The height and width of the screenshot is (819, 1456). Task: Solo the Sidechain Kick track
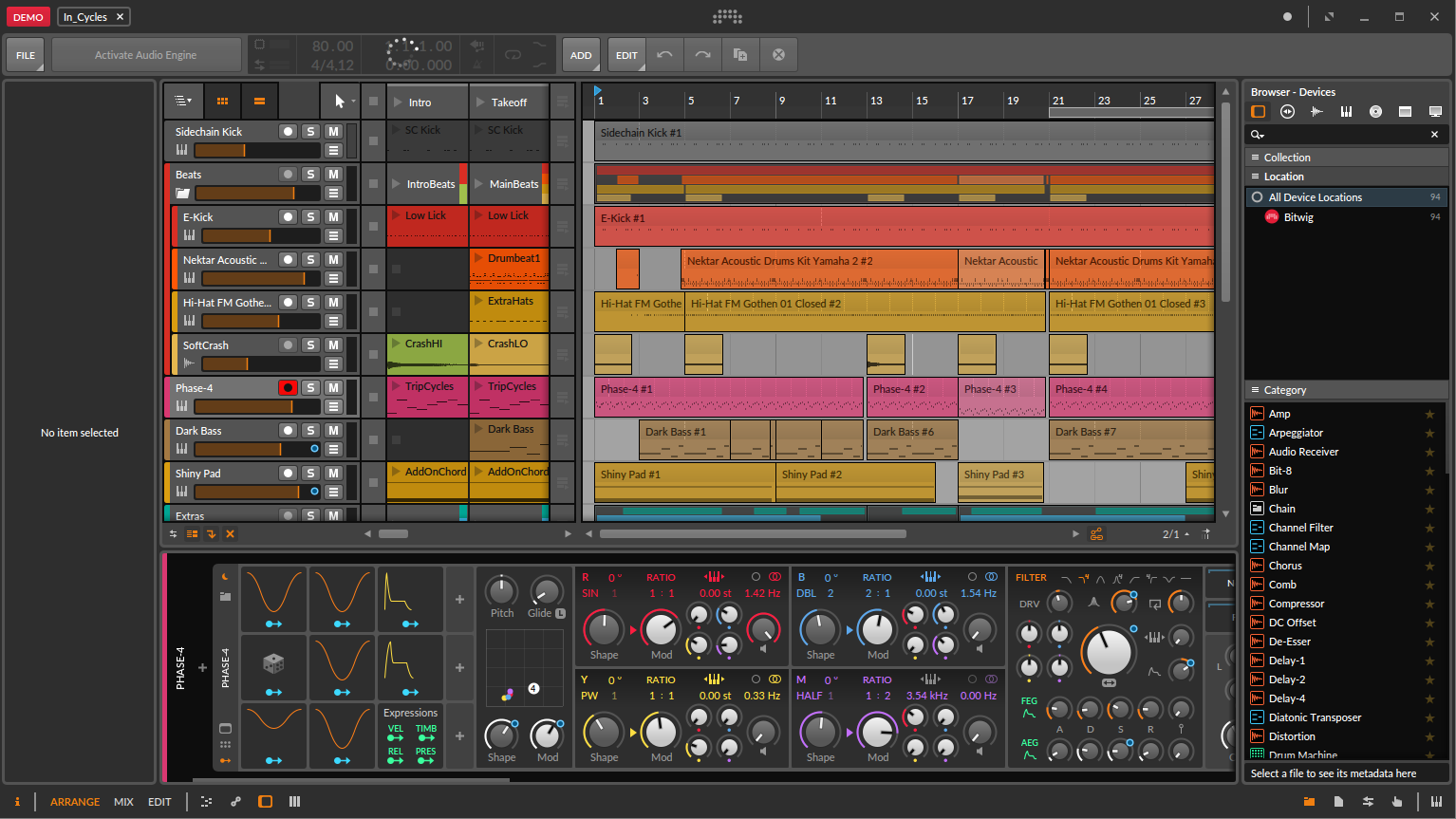310,132
